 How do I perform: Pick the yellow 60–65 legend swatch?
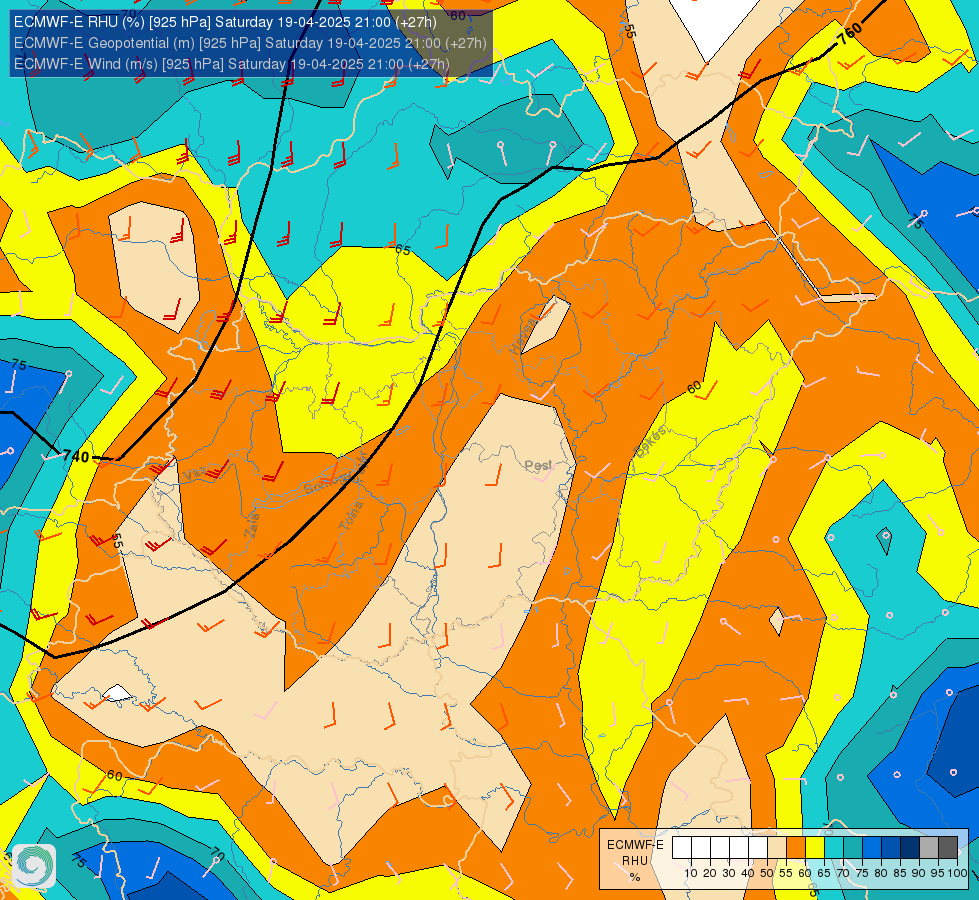pos(815,848)
